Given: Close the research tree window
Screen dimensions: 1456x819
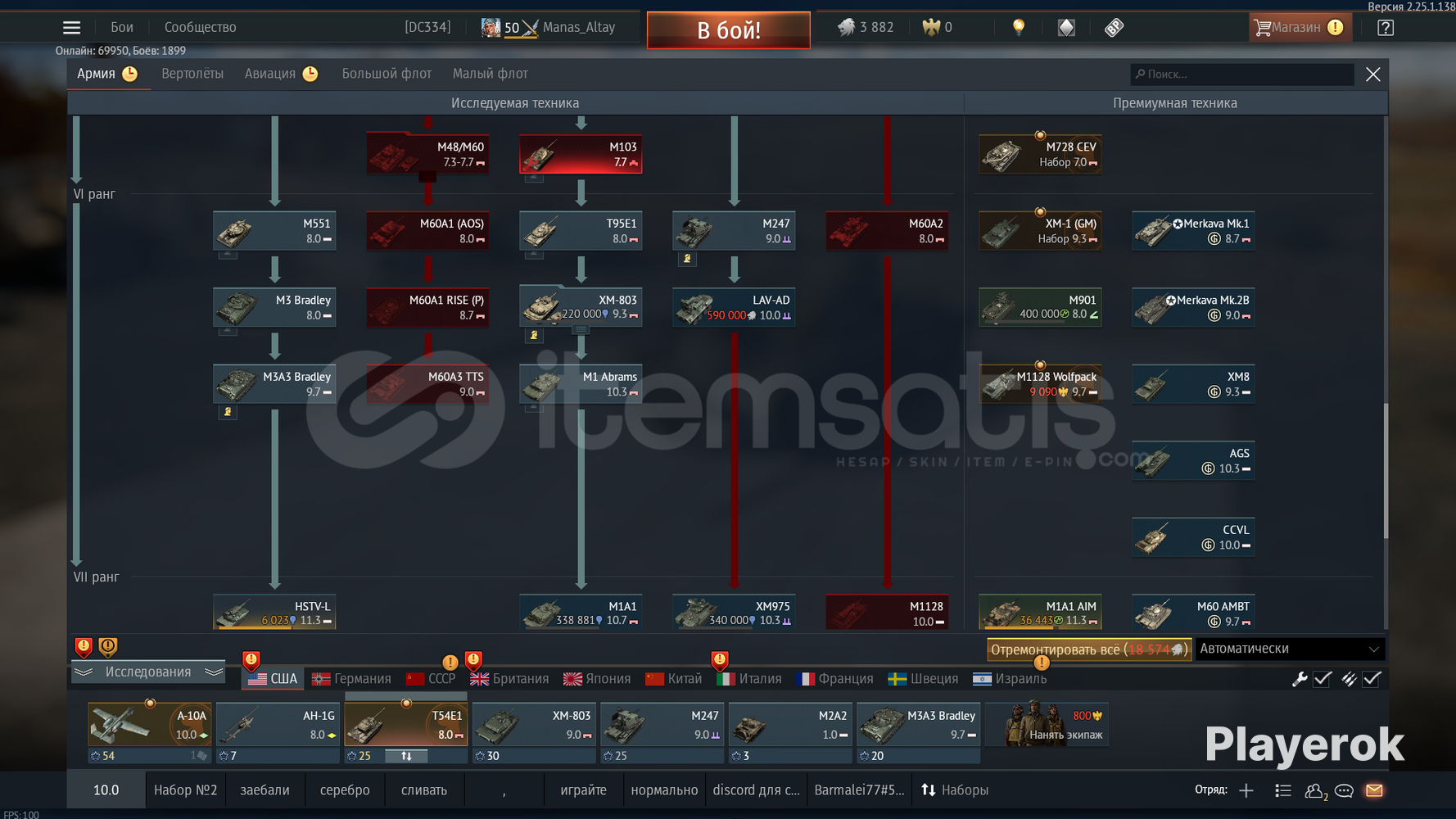Looking at the screenshot, I should [x=1373, y=74].
